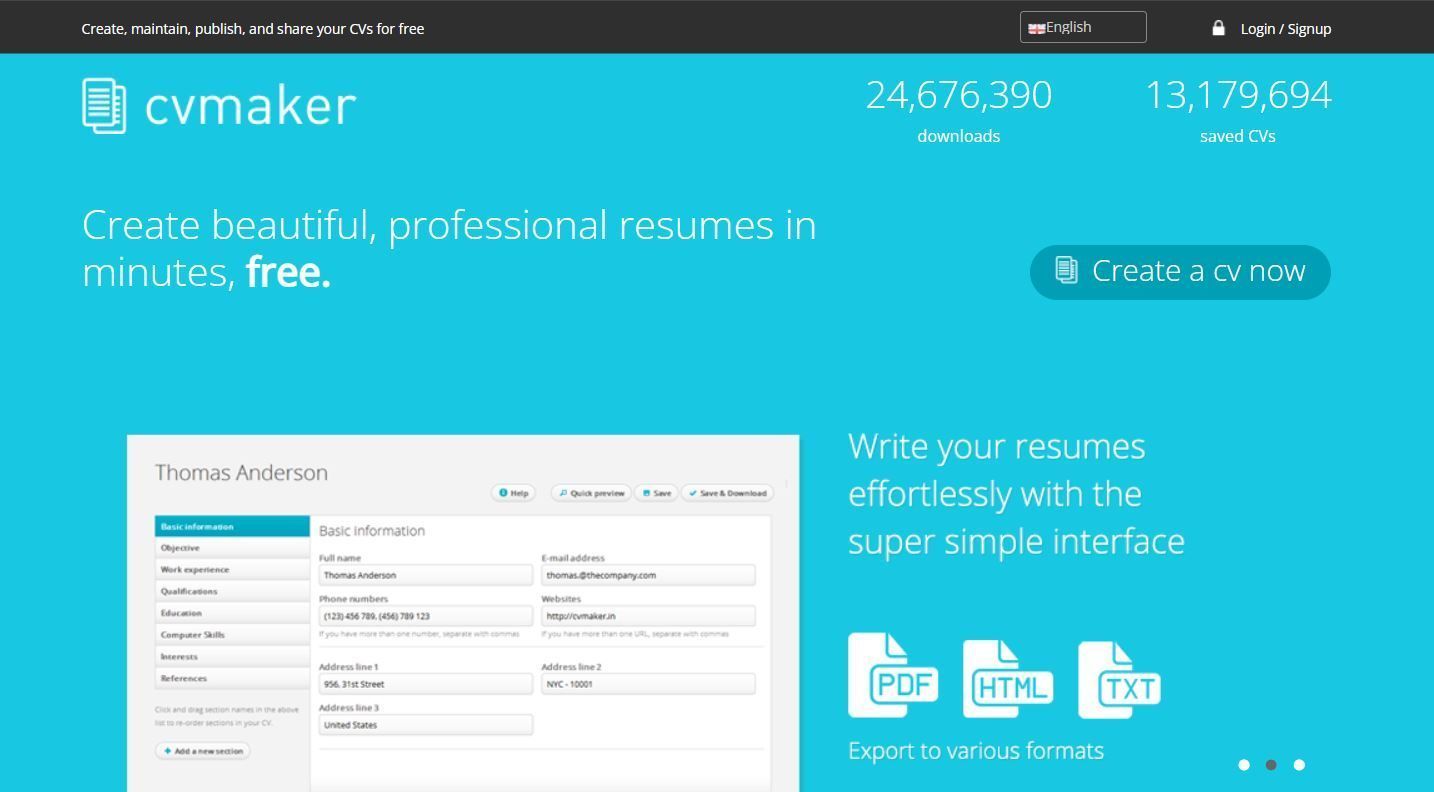The image size is (1434, 792).
Task: Click the Address line 1 field
Action: pos(426,684)
